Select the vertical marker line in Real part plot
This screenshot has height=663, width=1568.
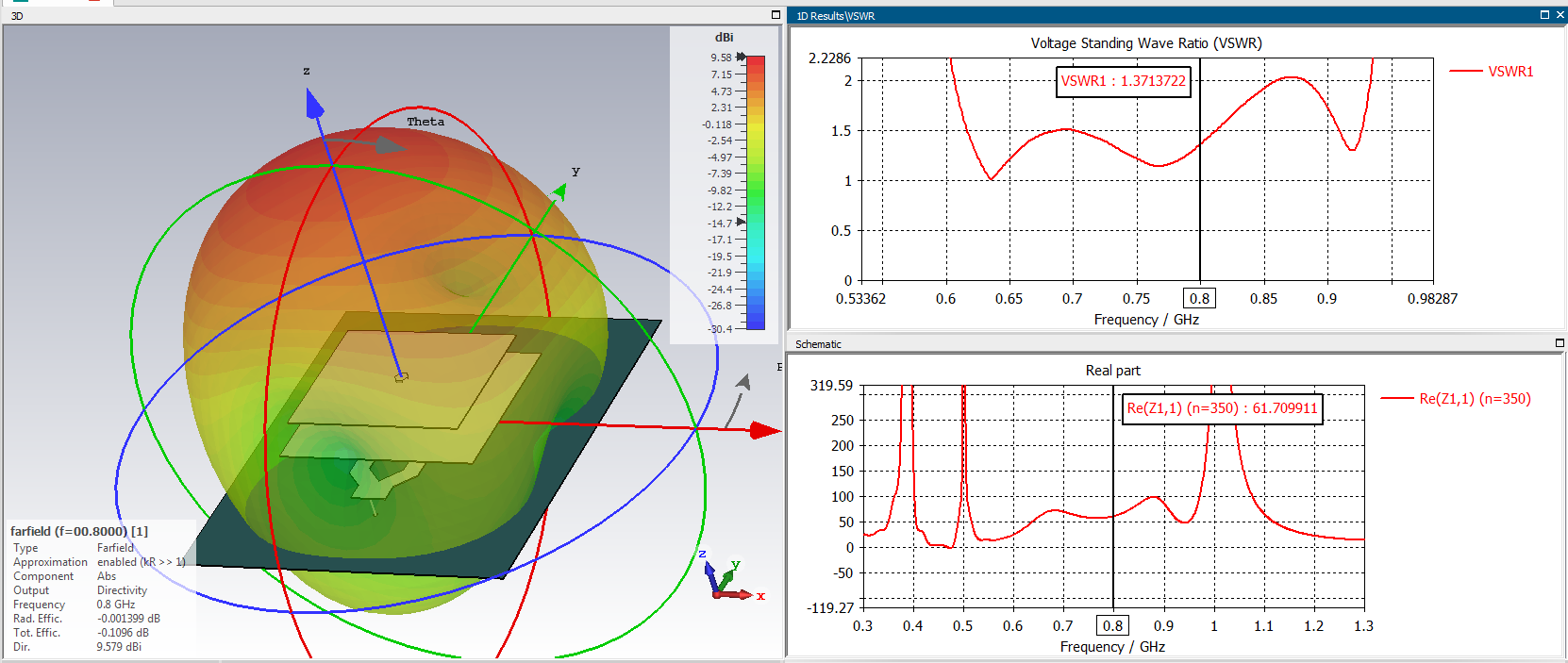coord(1113,497)
